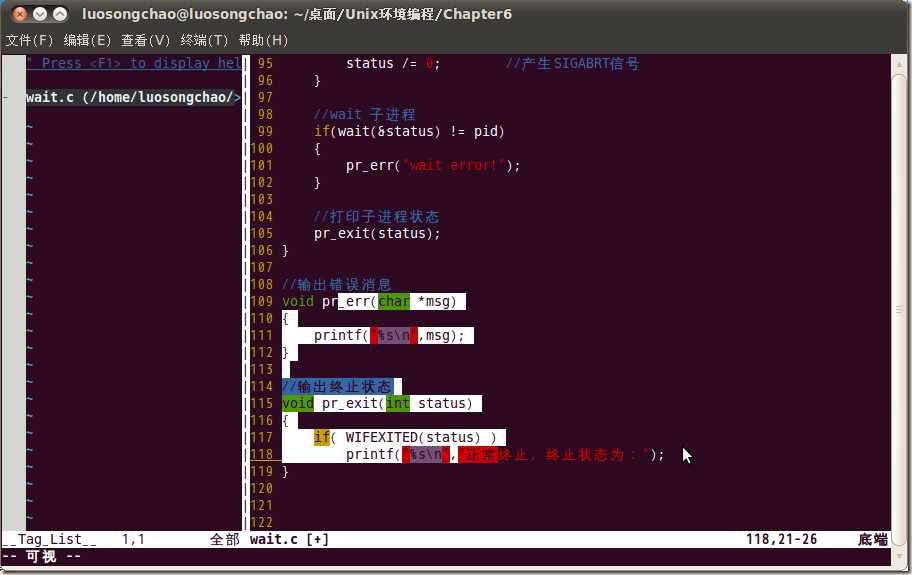
Task: Click the 'pr_exit(status);' call on line 105
Action: (377, 234)
